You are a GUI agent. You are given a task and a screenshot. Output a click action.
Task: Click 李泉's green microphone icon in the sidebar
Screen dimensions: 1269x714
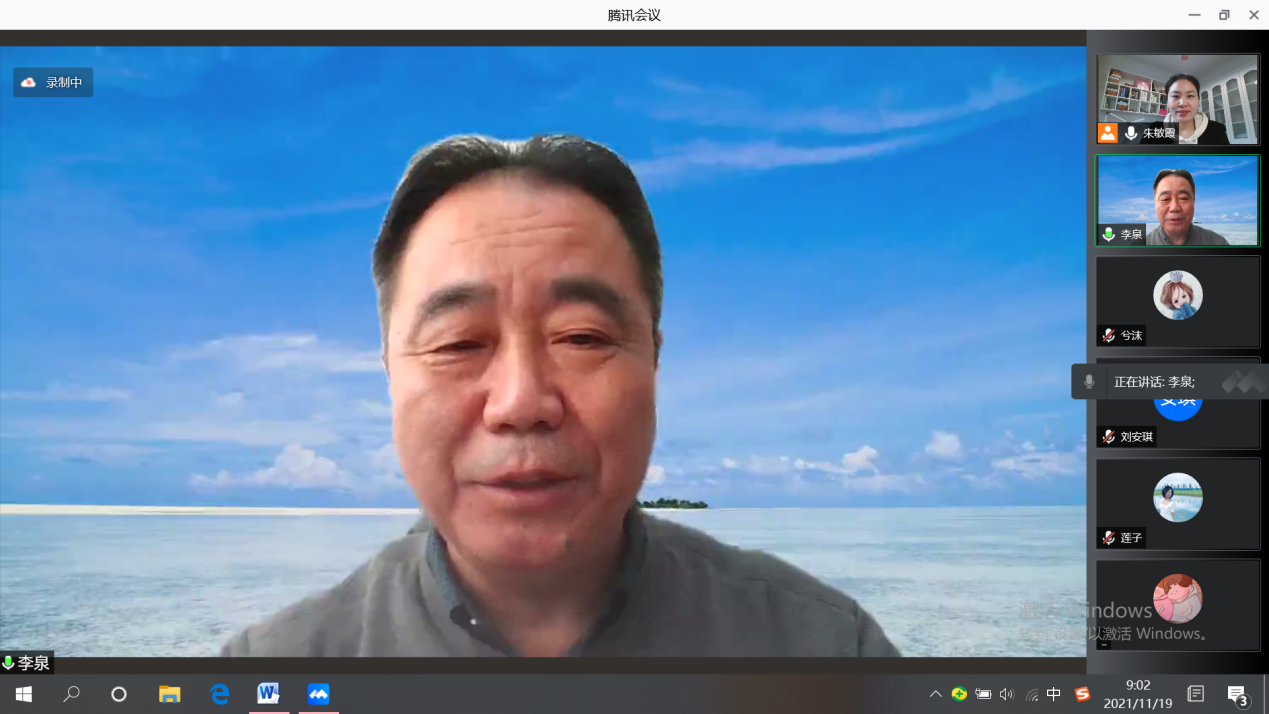[1108, 235]
